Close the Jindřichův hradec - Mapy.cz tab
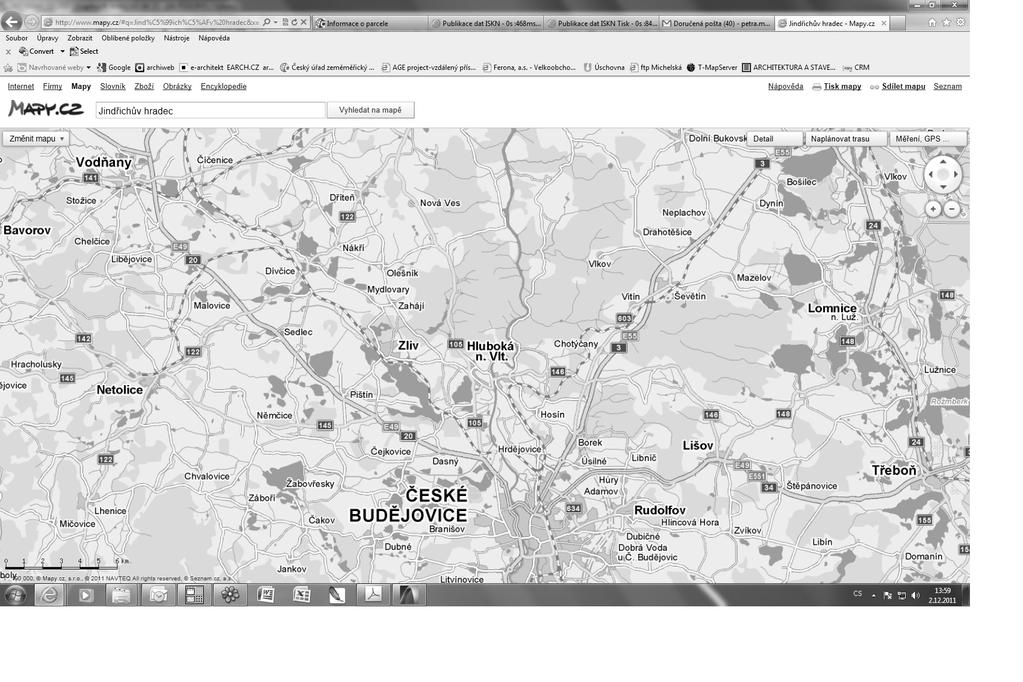 coord(884,23)
